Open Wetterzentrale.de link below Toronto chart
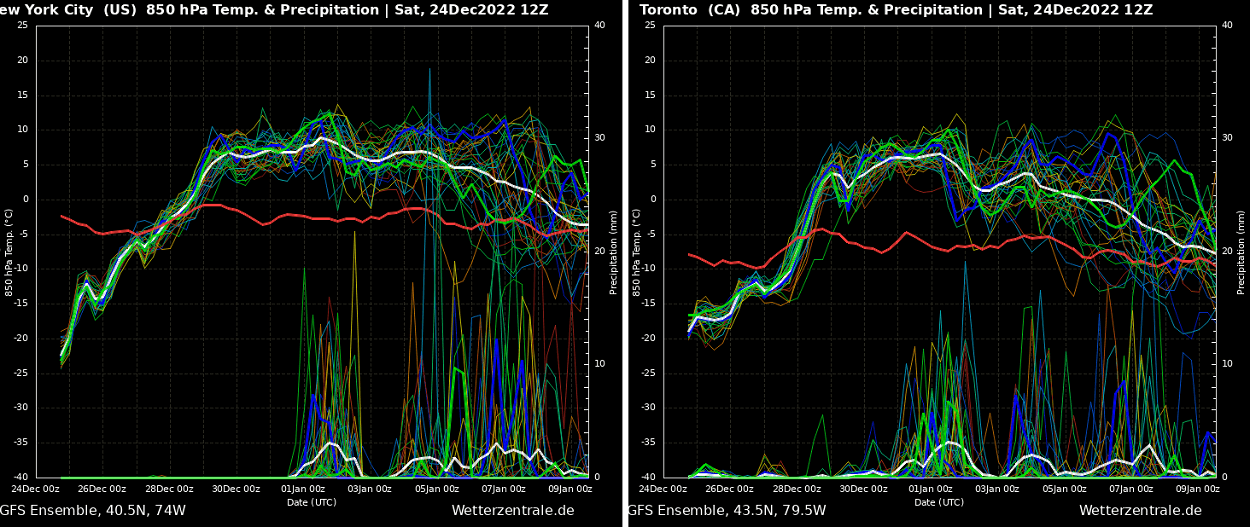Screen dimensions: 1250x527 click(x=1140, y=511)
